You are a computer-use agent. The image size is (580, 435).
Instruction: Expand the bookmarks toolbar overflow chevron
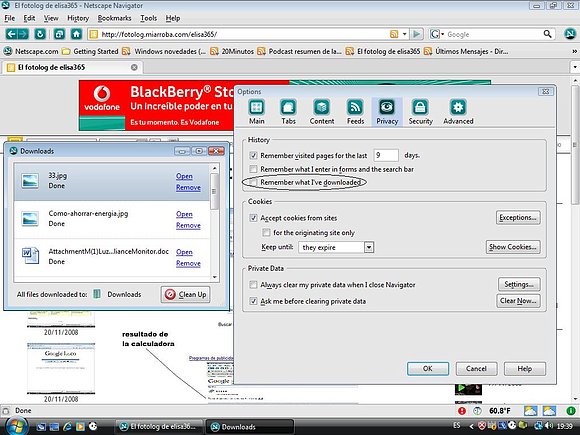click(574, 51)
